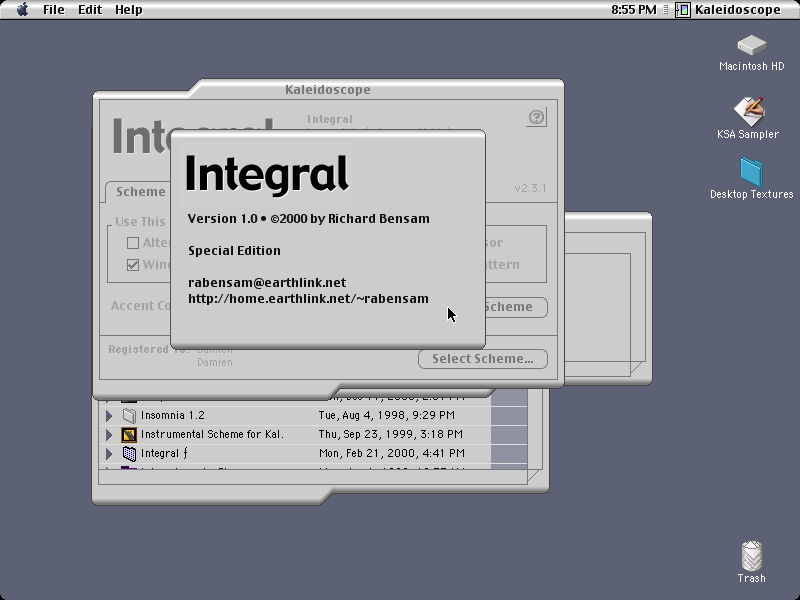Screen dimensions: 800x600
Task: Click the 8:55 PM menu bar clock
Action: click(x=634, y=10)
